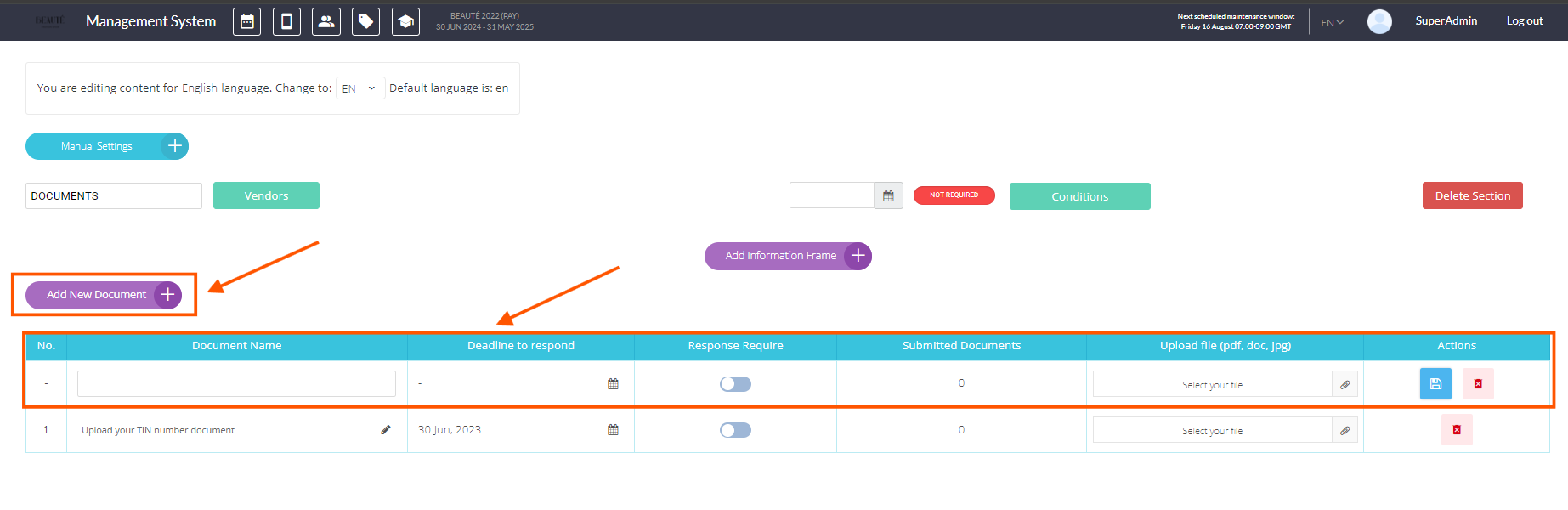
Task: Click the empty Document Name input field
Action: [236, 384]
